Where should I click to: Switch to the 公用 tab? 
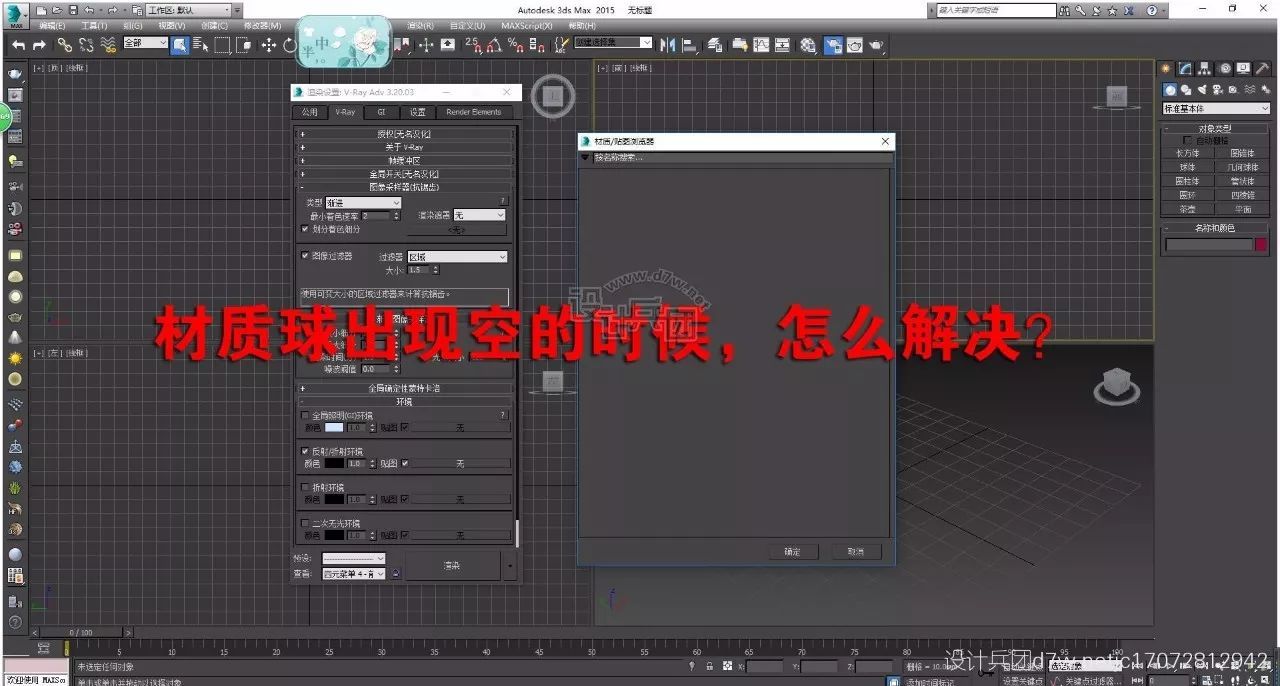coord(309,112)
